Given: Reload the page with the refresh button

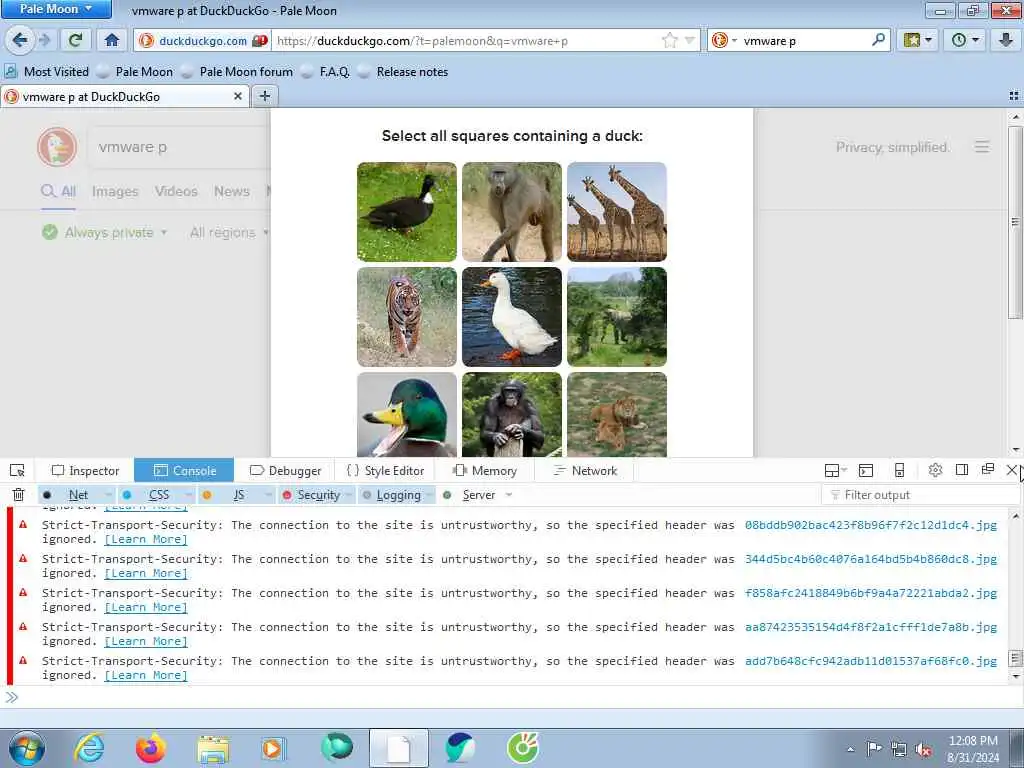Looking at the screenshot, I should tap(75, 40).
